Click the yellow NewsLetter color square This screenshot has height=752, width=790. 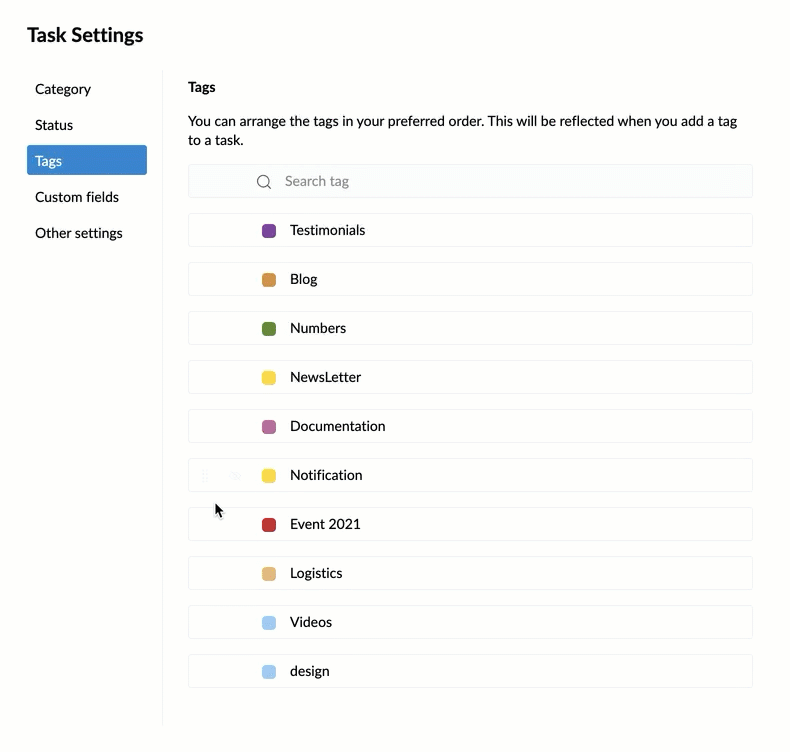click(269, 377)
